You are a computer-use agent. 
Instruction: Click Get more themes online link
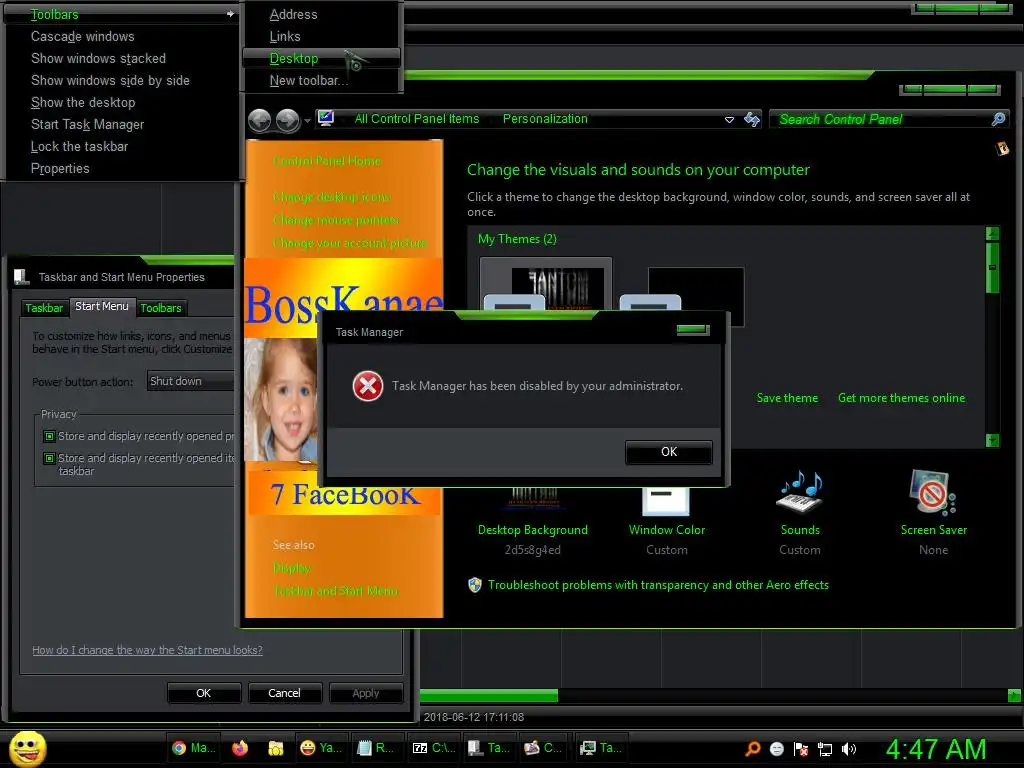point(901,398)
